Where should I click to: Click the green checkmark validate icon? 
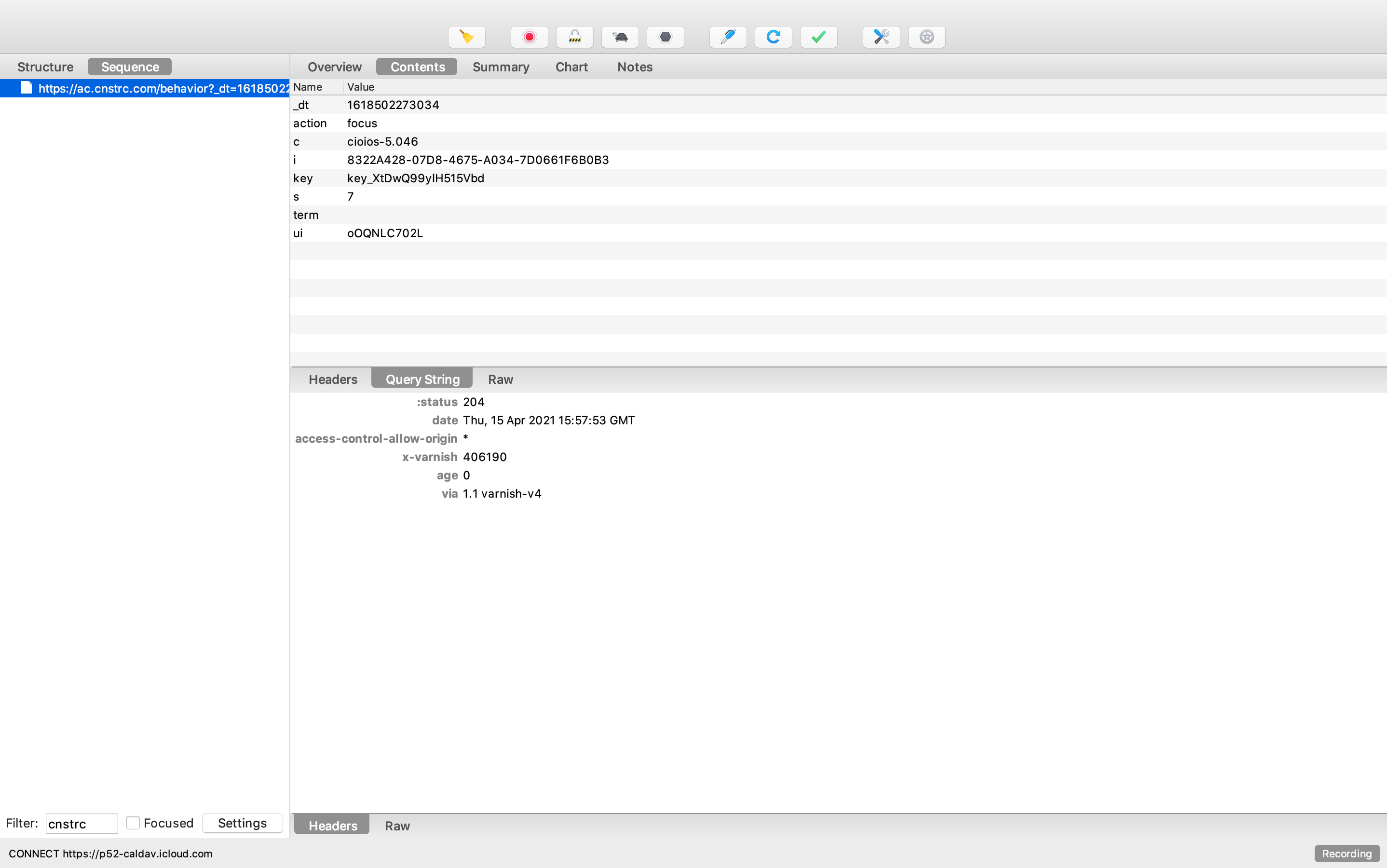(818, 37)
